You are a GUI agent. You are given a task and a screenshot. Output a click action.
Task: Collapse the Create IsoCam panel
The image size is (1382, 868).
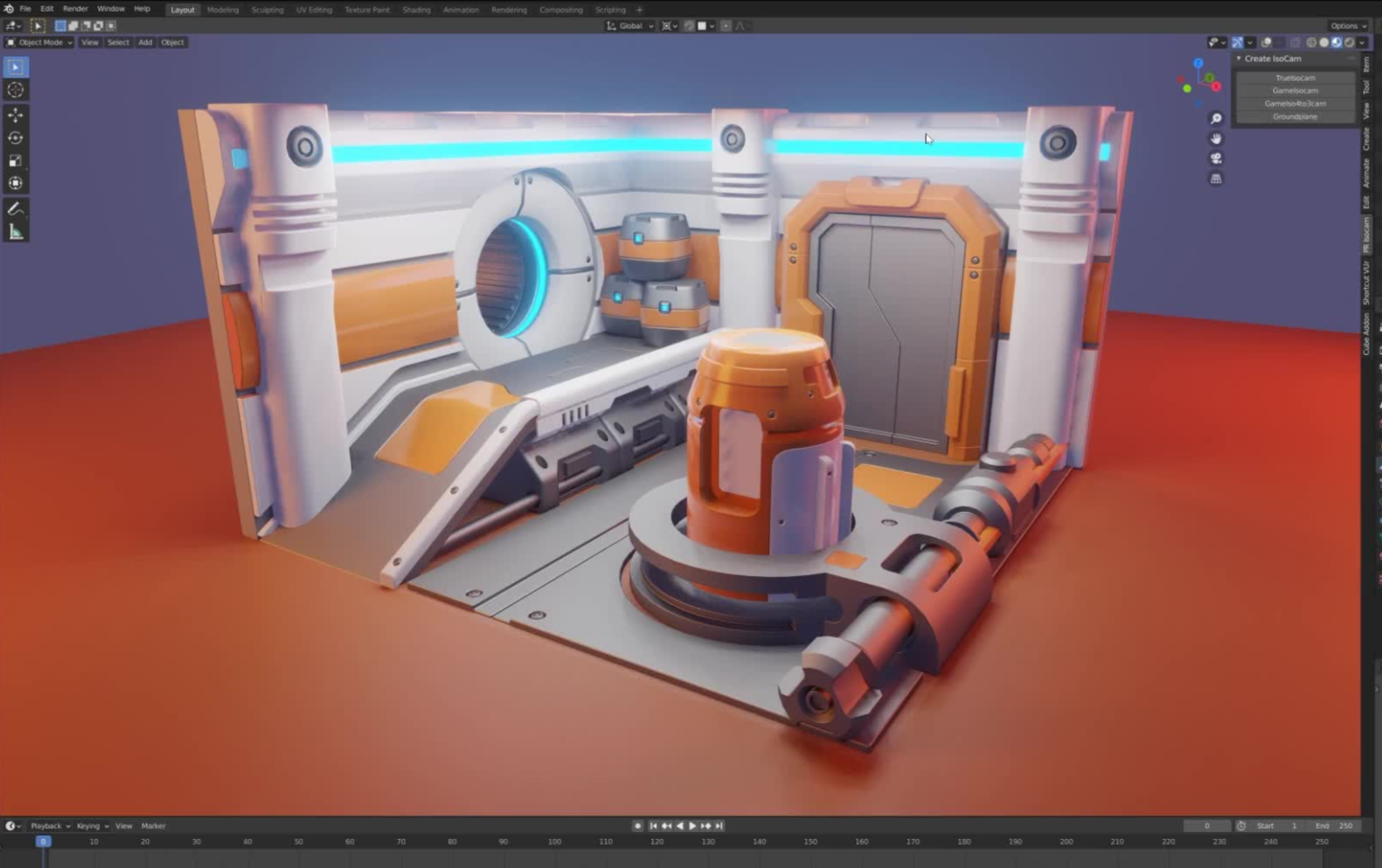point(1240,59)
